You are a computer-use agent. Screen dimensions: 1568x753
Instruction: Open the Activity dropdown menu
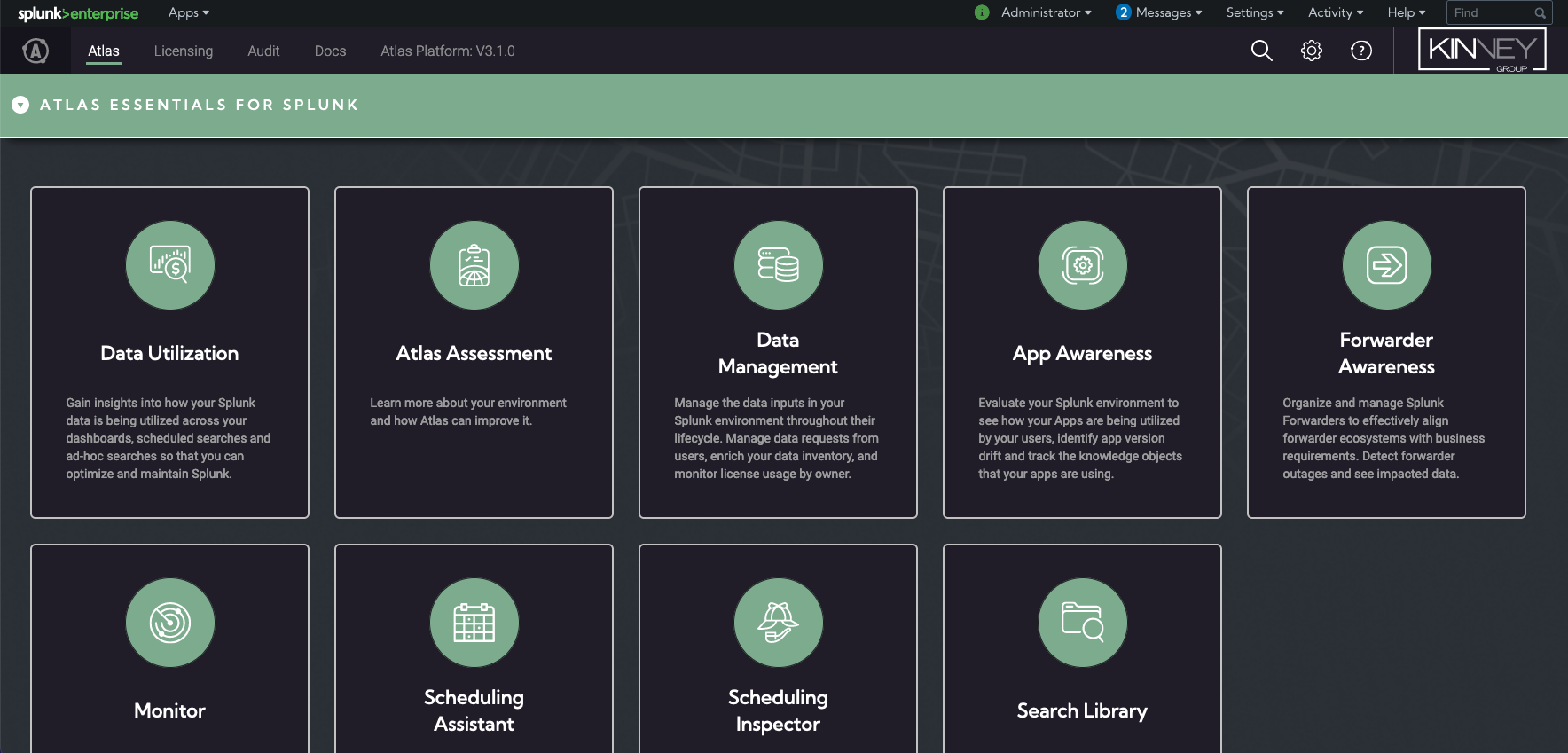click(1336, 12)
